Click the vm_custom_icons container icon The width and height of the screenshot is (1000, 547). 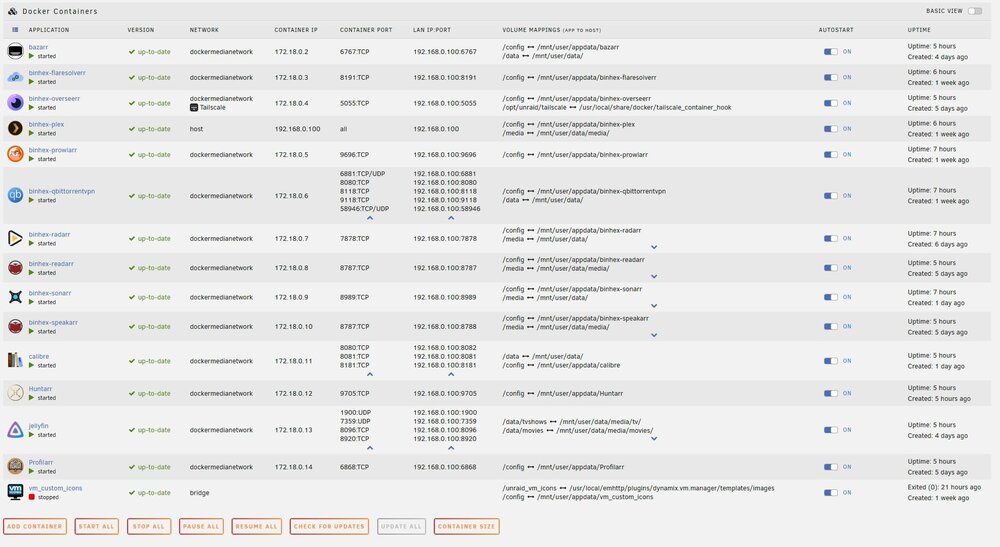click(x=15, y=492)
